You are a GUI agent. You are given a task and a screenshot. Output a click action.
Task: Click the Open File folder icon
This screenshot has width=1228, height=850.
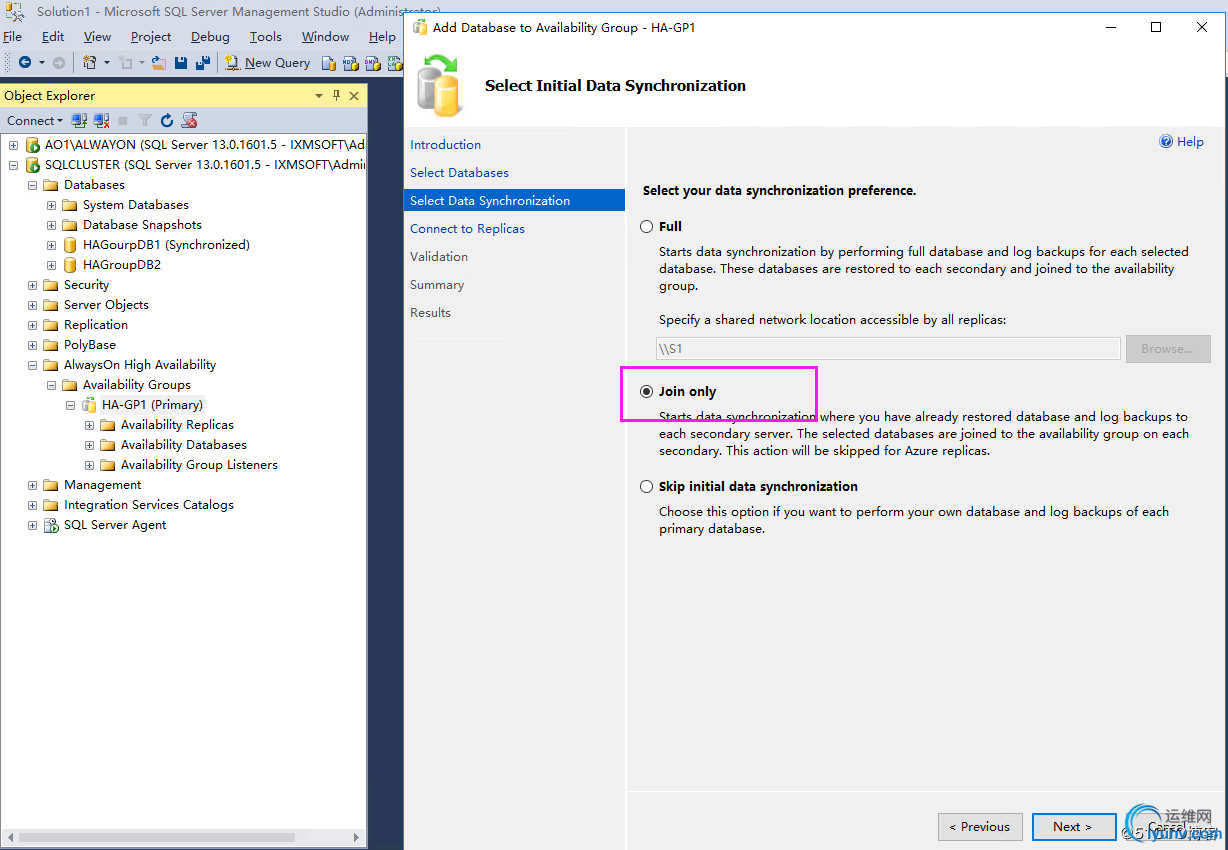[x=161, y=62]
